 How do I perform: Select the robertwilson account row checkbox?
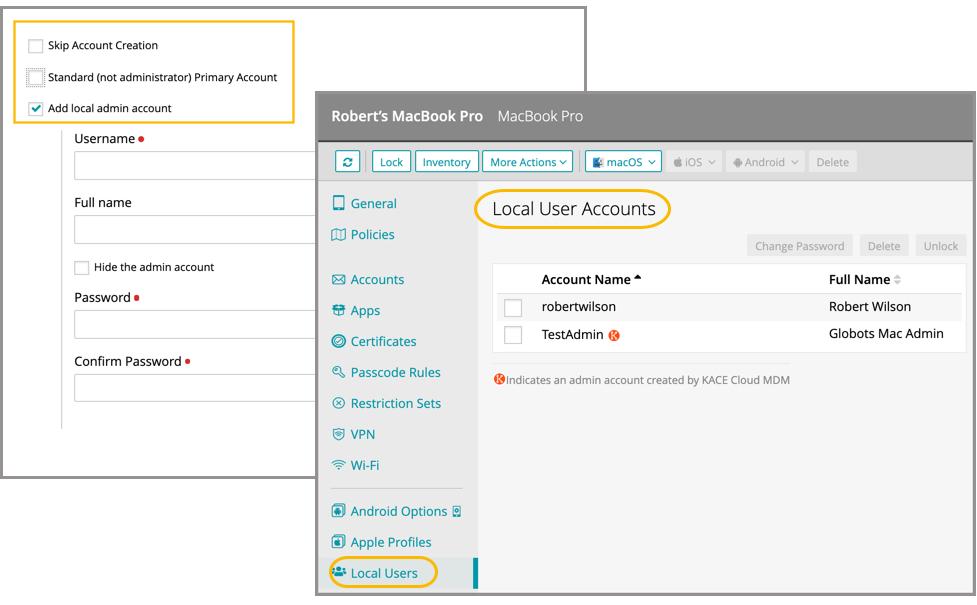tap(513, 308)
